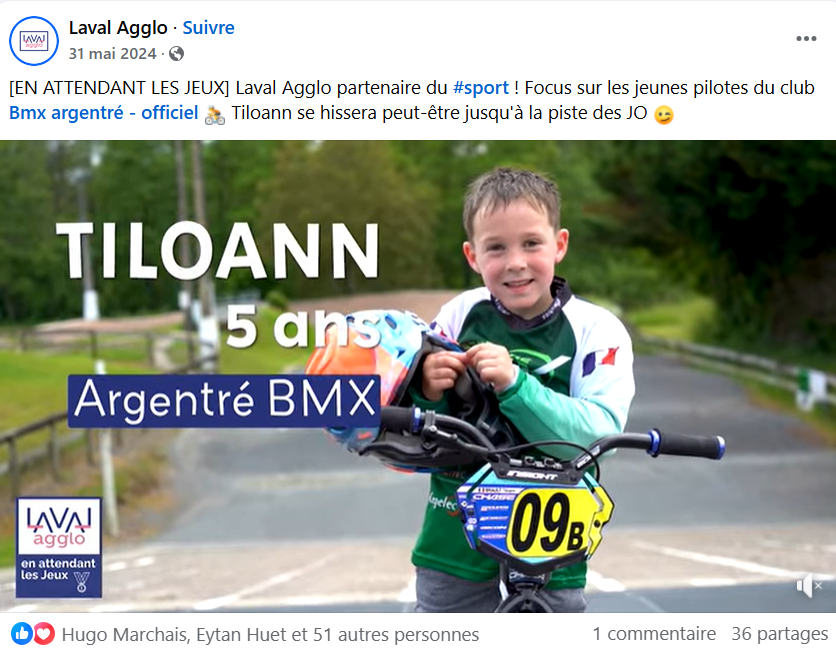Click the Argentré BMX caption banner

pyautogui.click(x=224, y=401)
